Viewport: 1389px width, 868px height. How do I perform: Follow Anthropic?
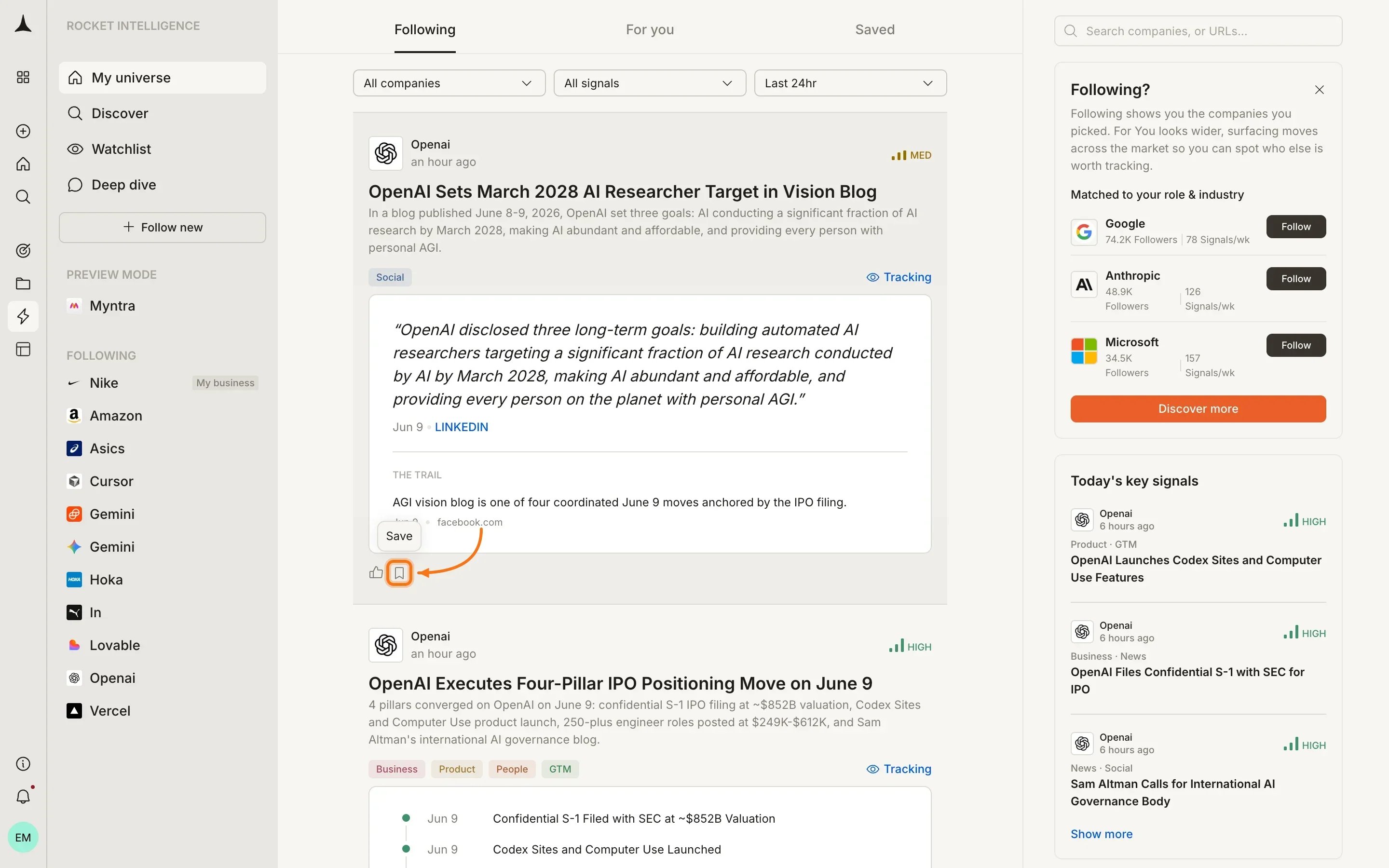pos(1295,278)
